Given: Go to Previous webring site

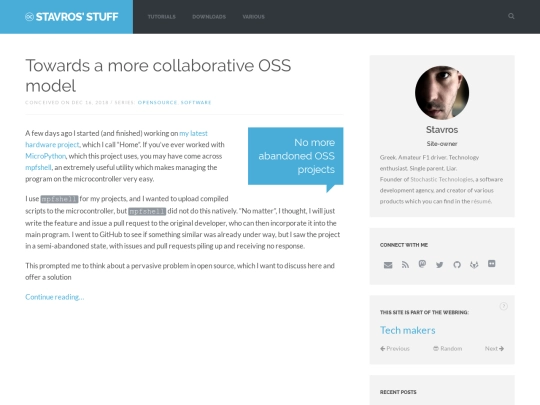Looking at the screenshot, I should (x=395, y=349).
